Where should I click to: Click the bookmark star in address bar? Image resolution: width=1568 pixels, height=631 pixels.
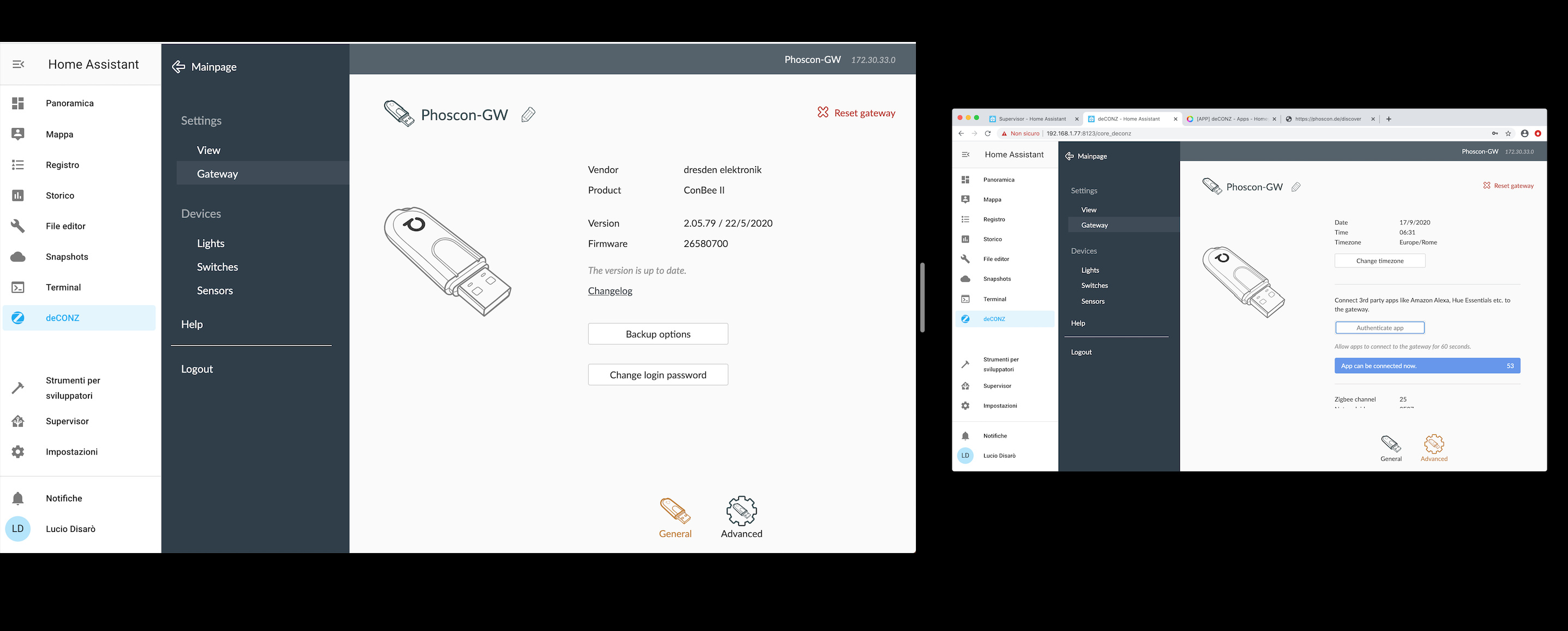click(1507, 134)
